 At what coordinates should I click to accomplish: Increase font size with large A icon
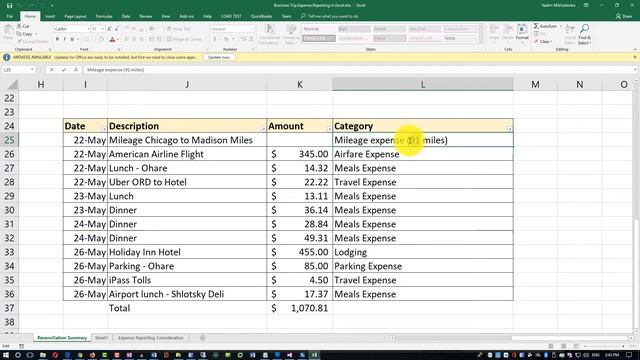click(109, 29)
